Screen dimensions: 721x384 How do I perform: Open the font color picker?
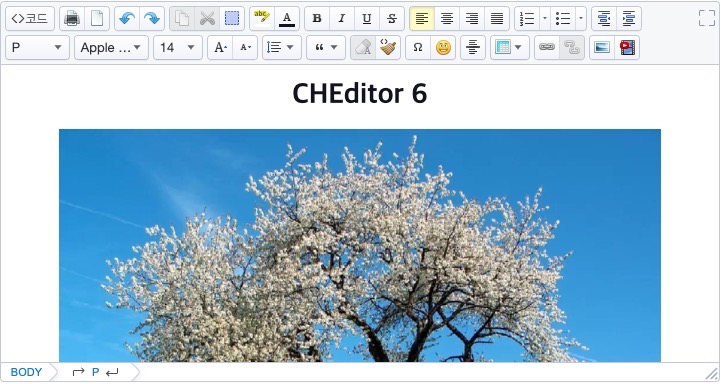click(287, 18)
